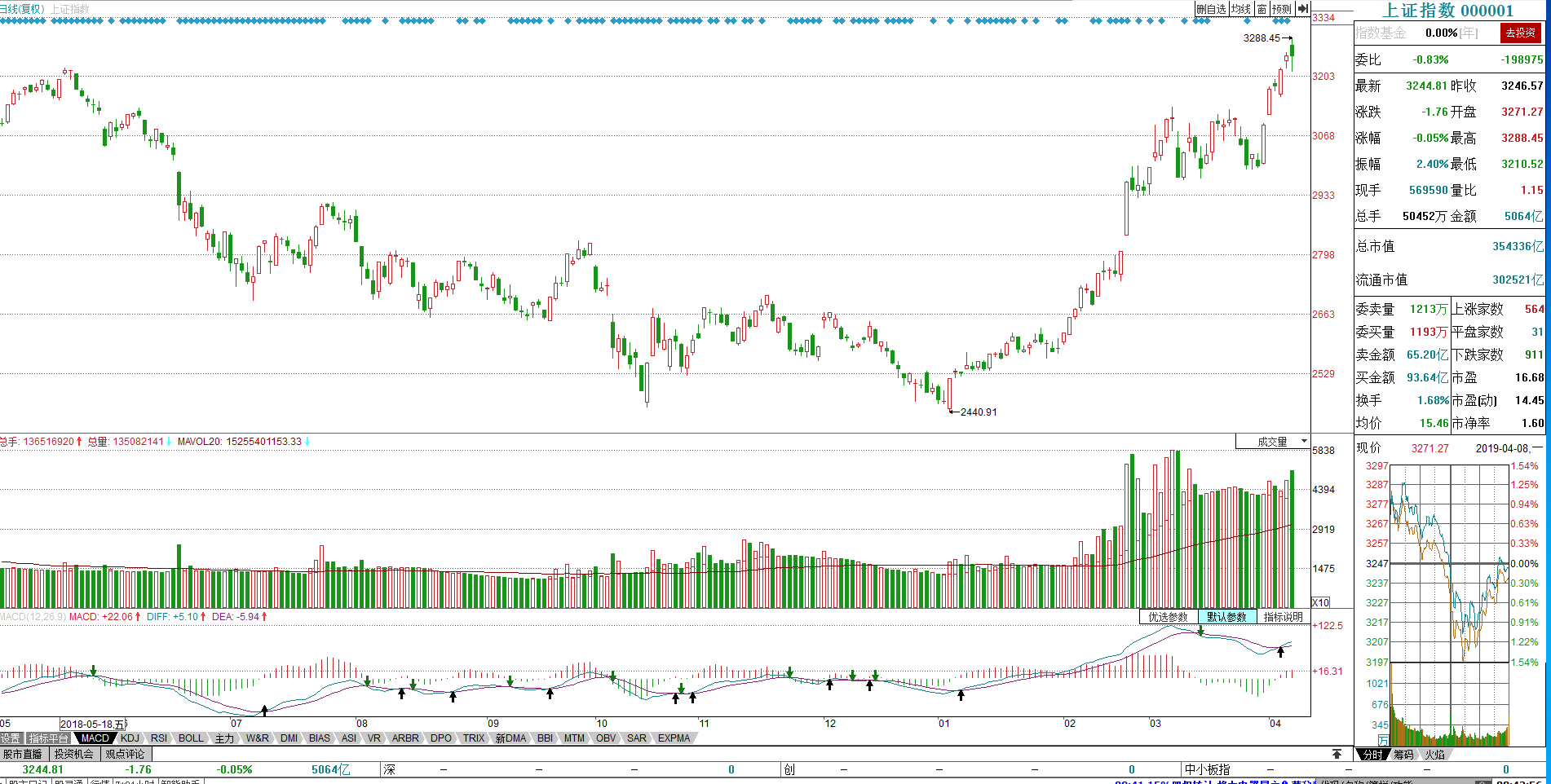
Task: Click the 均线 moving average button
Action: [1241, 9]
